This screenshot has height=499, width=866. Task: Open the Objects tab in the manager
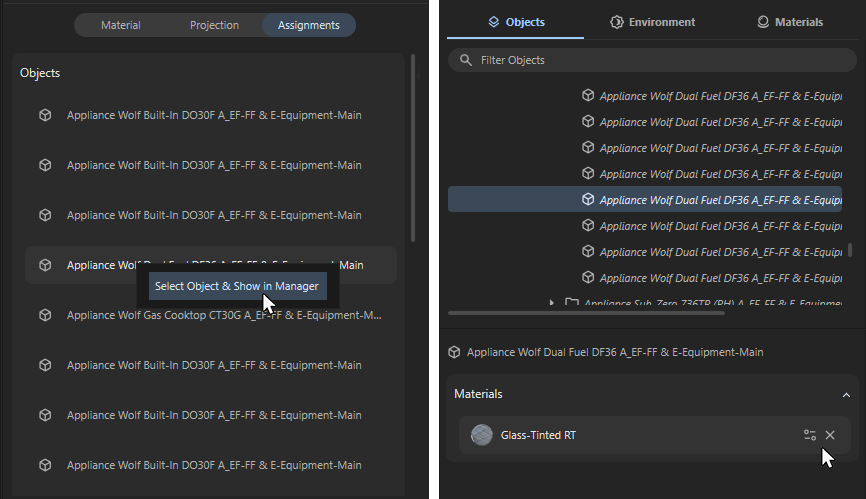[516, 22]
